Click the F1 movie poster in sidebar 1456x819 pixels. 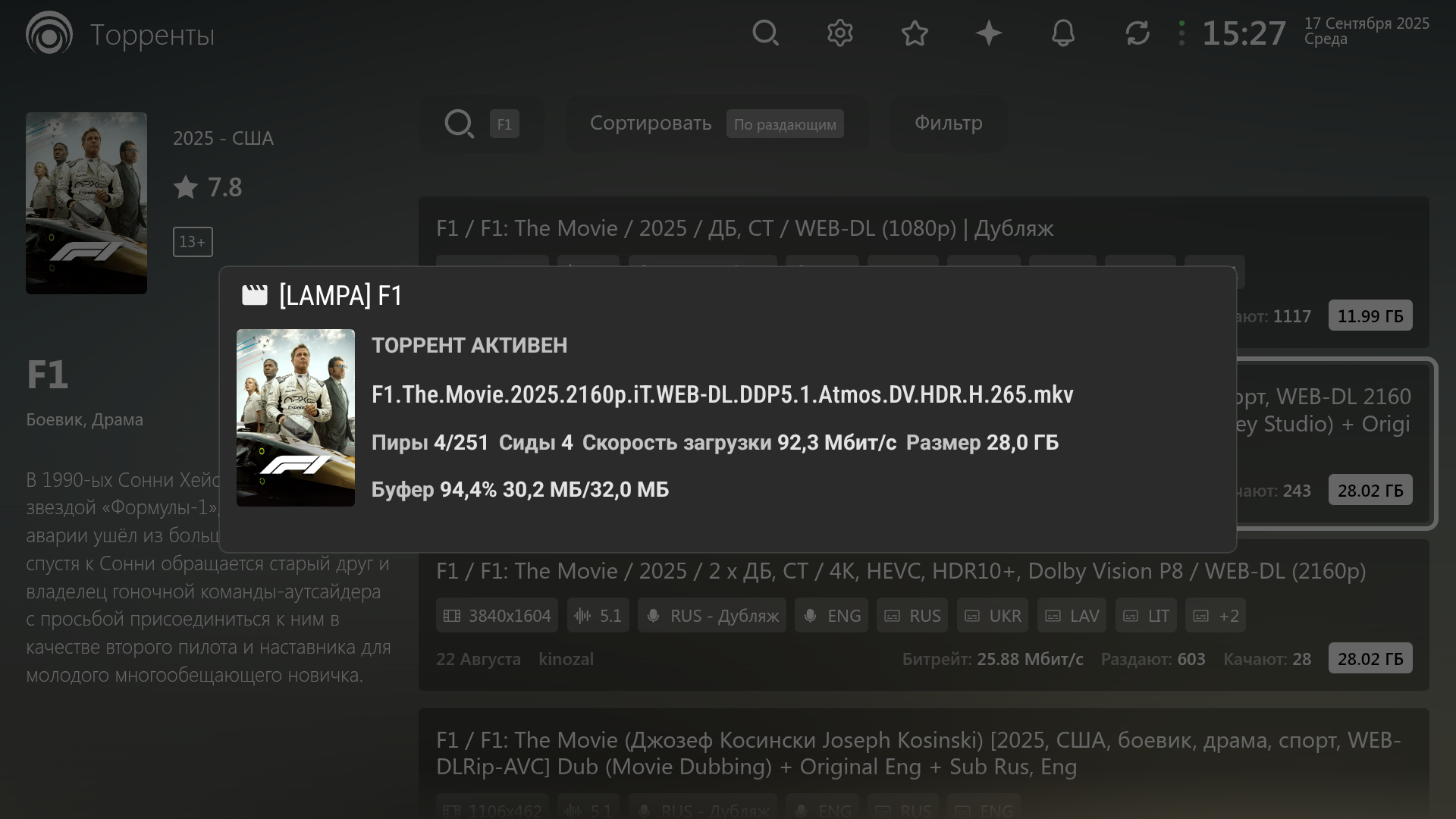coord(86,203)
